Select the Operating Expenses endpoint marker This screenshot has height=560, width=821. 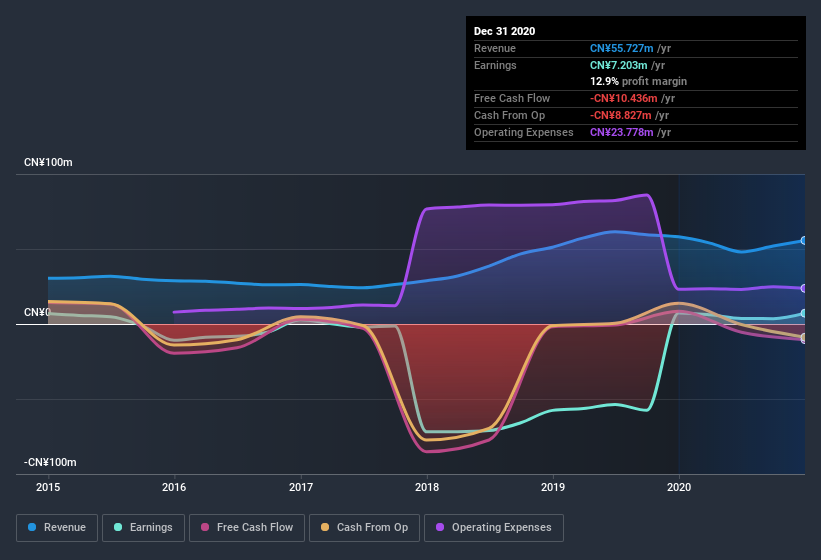tap(804, 288)
